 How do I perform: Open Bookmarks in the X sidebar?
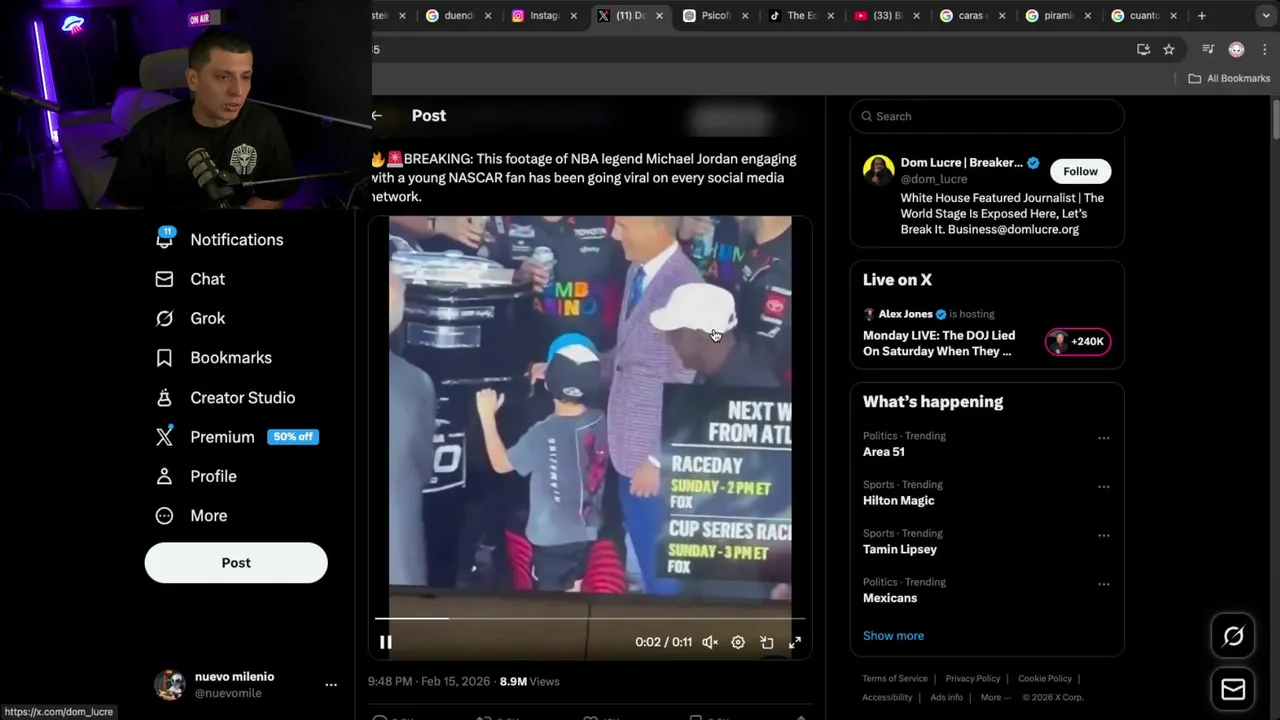click(213, 358)
